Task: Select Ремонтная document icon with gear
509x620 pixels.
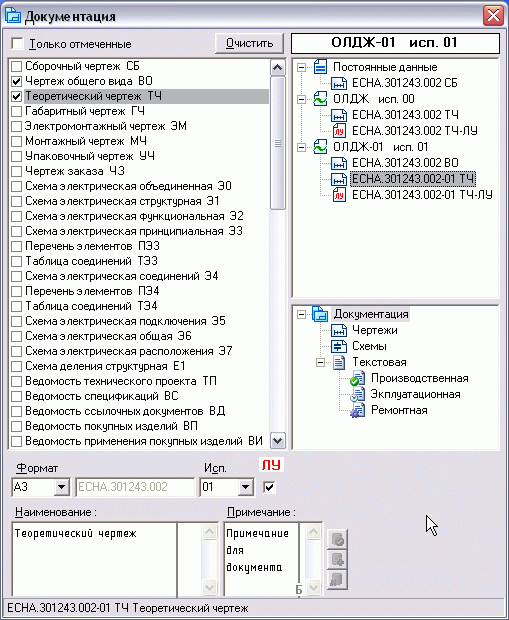Action: pos(358,410)
